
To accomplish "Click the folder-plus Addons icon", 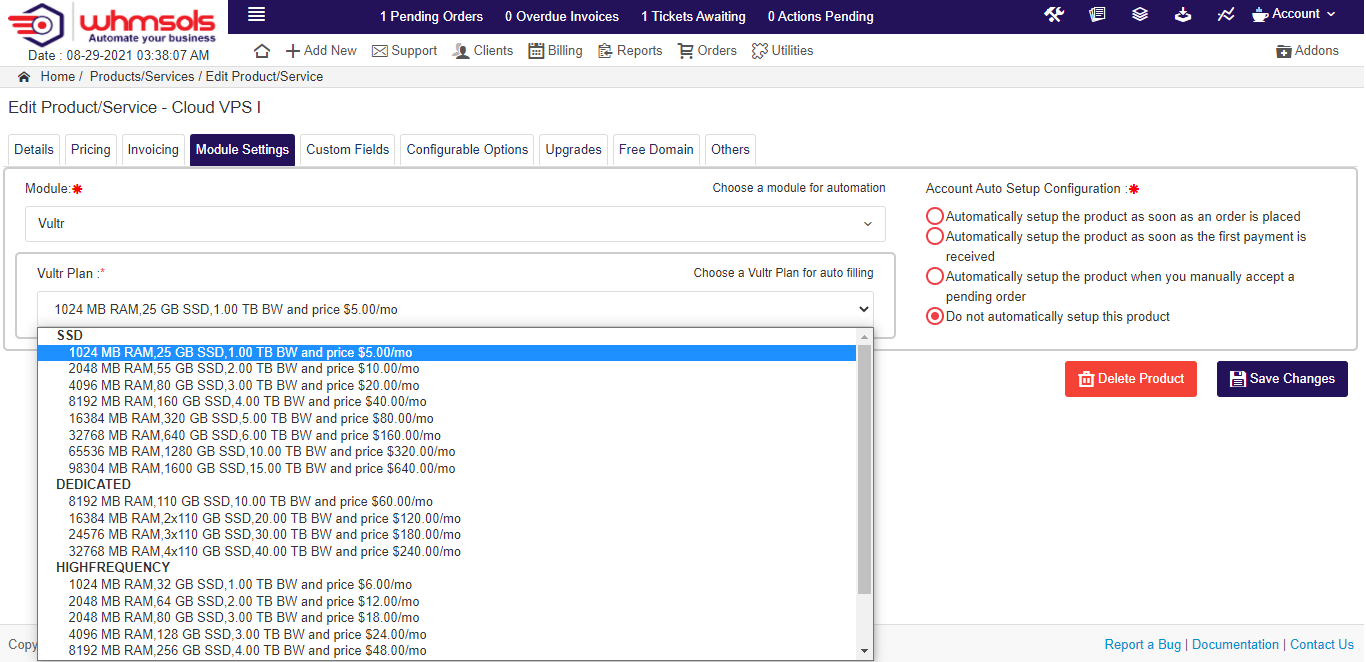I will tap(1284, 51).
